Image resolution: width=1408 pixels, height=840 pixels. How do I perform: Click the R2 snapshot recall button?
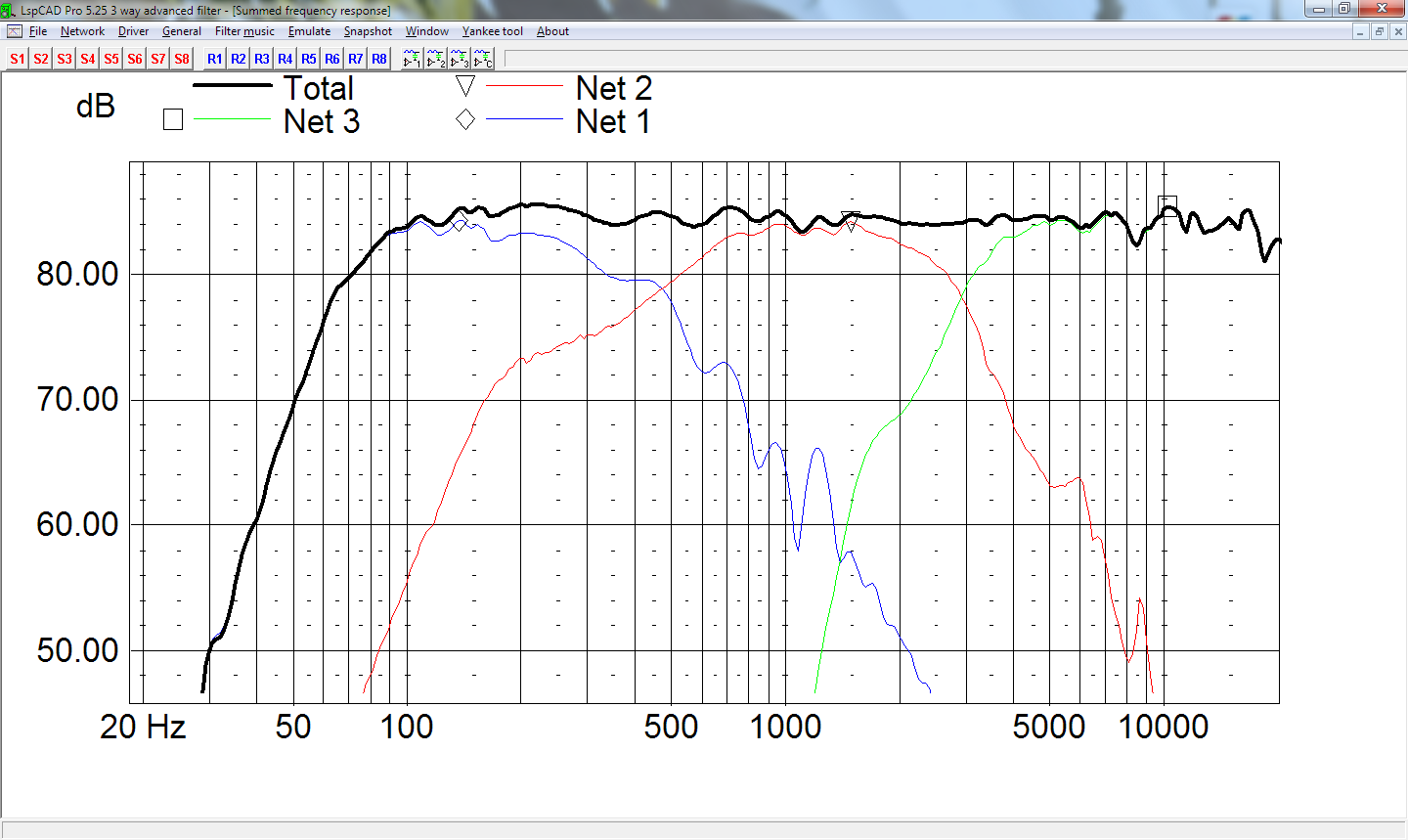point(239,59)
